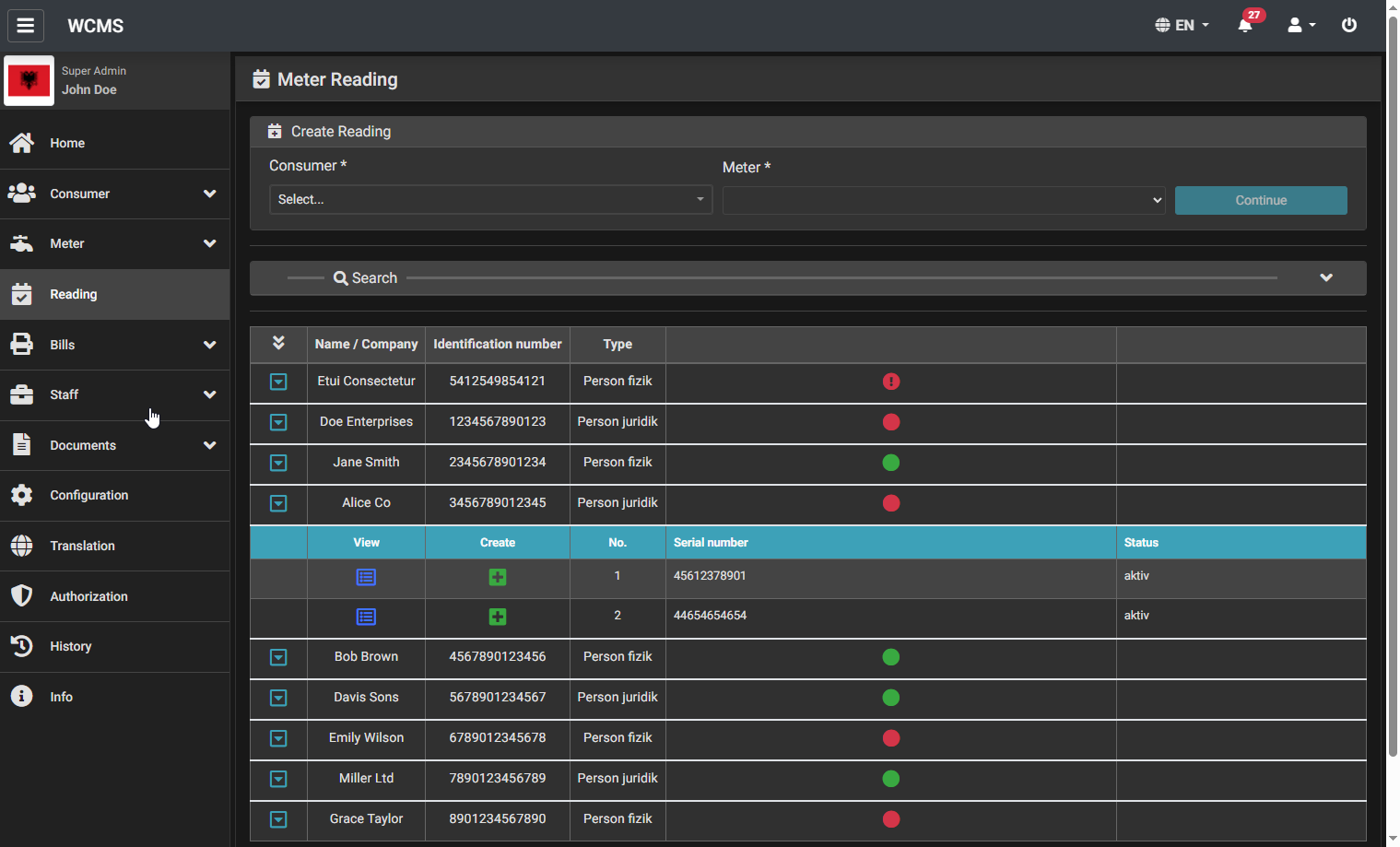Expand the Meter submenu chevron
The width and height of the screenshot is (1400, 847).
pos(210,243)
